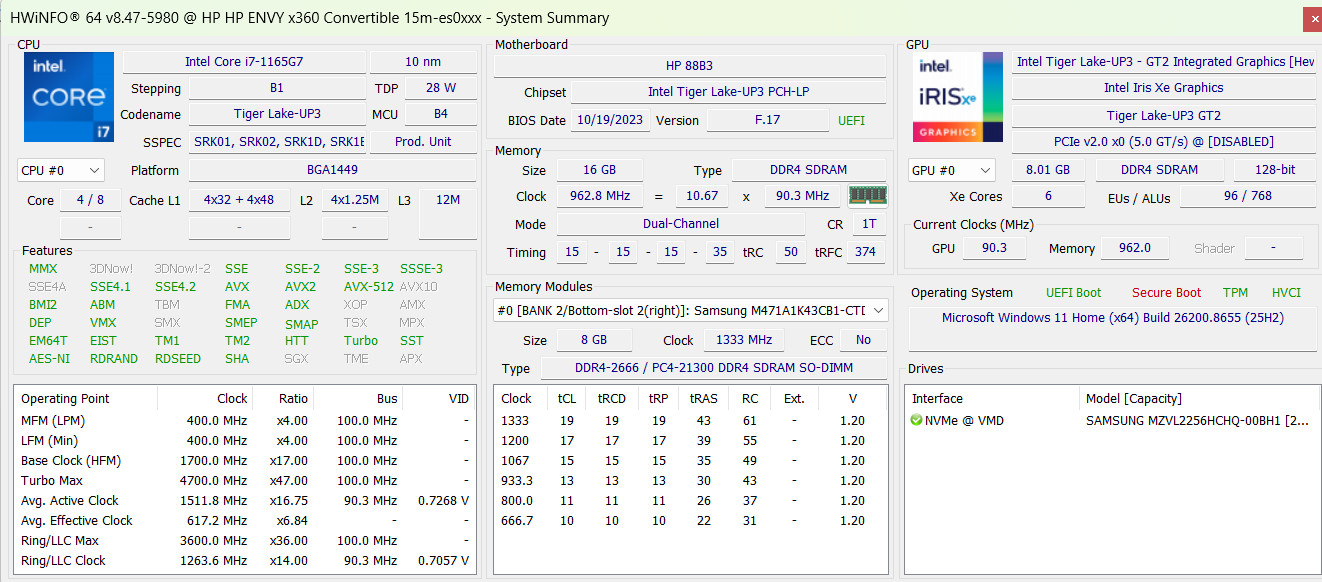Select the Ring/LLC Max row
Screen dimensions: 1322x582
(x=245, y=540)
